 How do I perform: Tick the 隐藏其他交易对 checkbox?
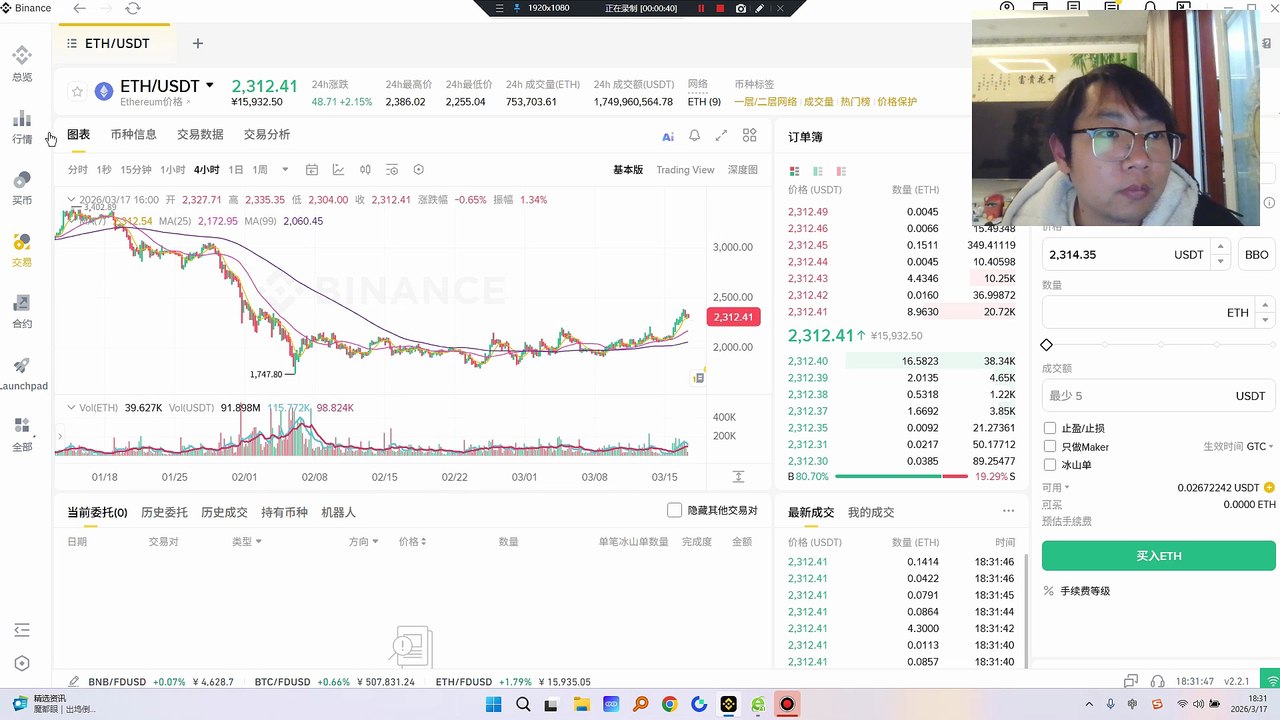pos(674,510)
